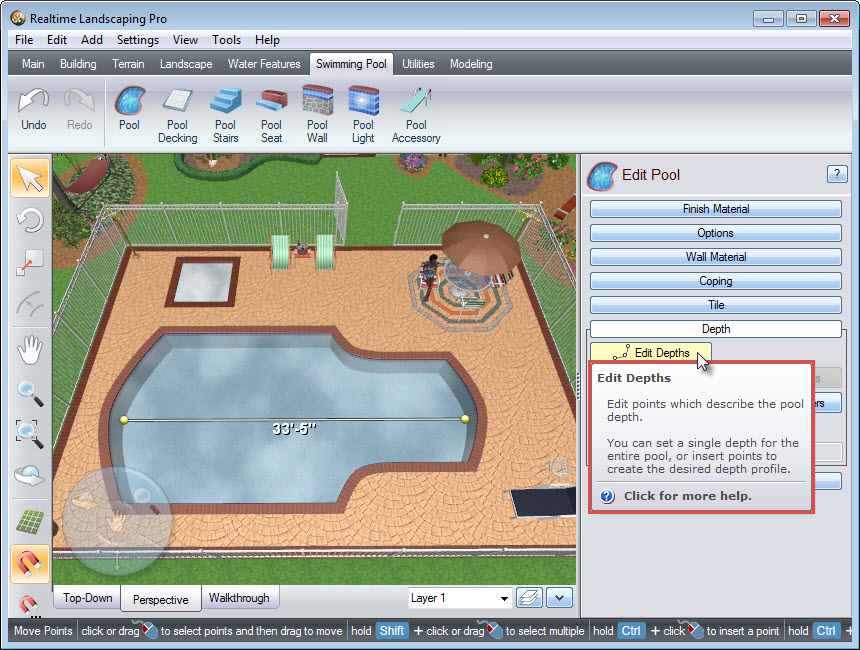This screenshot has height=650, width=860.
Task: Open the Edit menu
Action: [56, 40]
